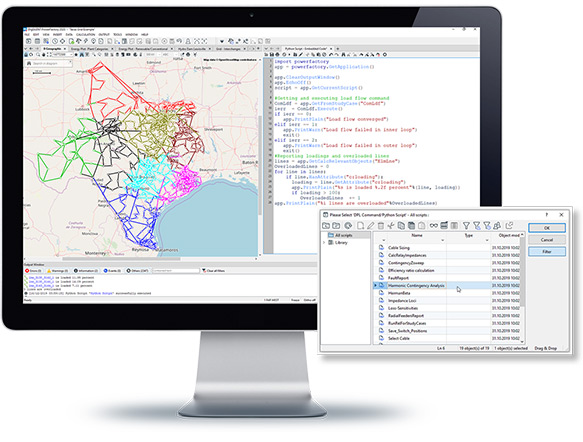Open the OUTPUT menu
The height and width of the screenshot is (442, 583).
104,35
